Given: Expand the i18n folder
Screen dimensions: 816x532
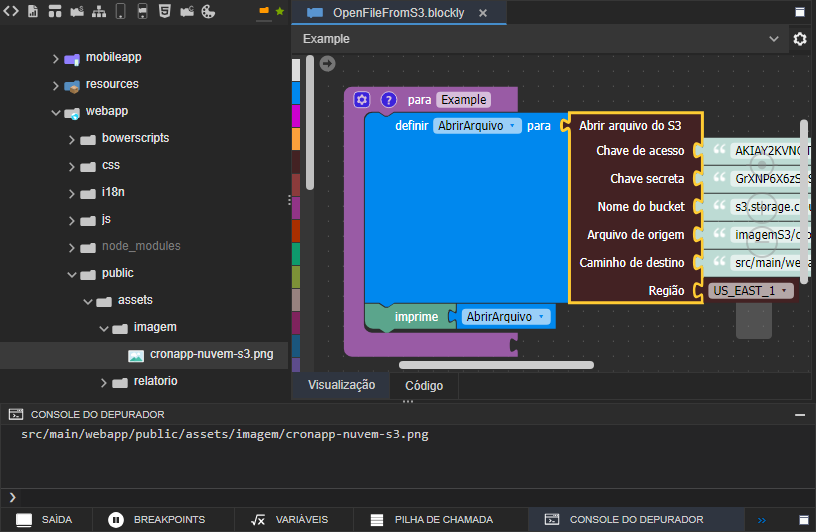Looking at the screenshot, I should pos(71,194).
